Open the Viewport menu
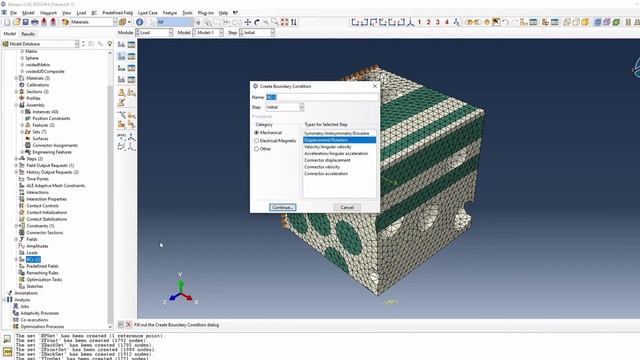Screen dimensions: 640x360 coord(49,13)
